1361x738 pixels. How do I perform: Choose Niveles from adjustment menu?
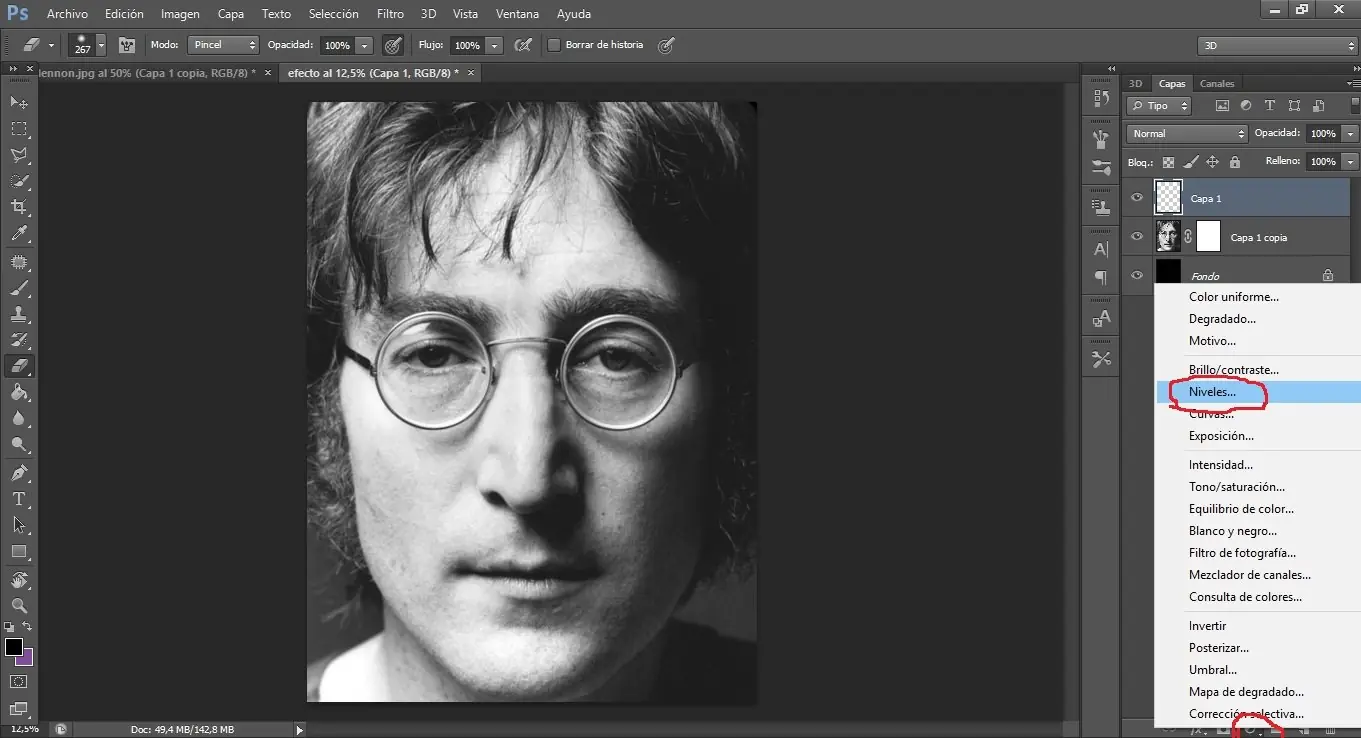point(1258,392)
